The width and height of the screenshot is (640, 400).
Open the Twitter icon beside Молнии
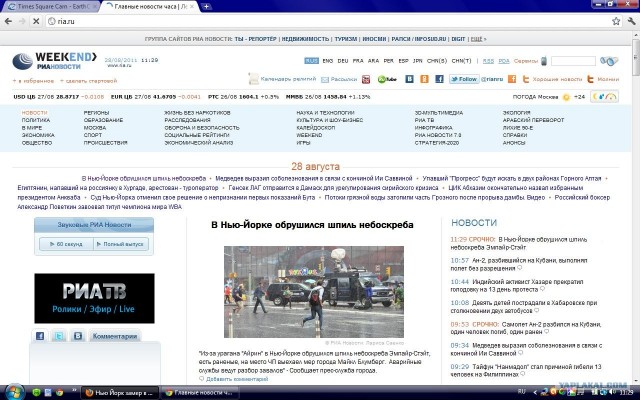pos(590,79)
